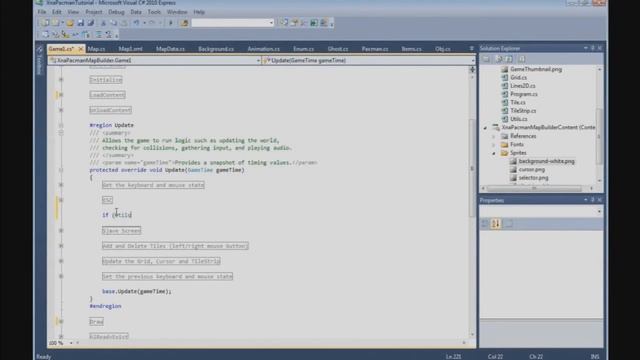Click the Find in Files toolbar icon
Screen dimensions: 640x360
184,23
